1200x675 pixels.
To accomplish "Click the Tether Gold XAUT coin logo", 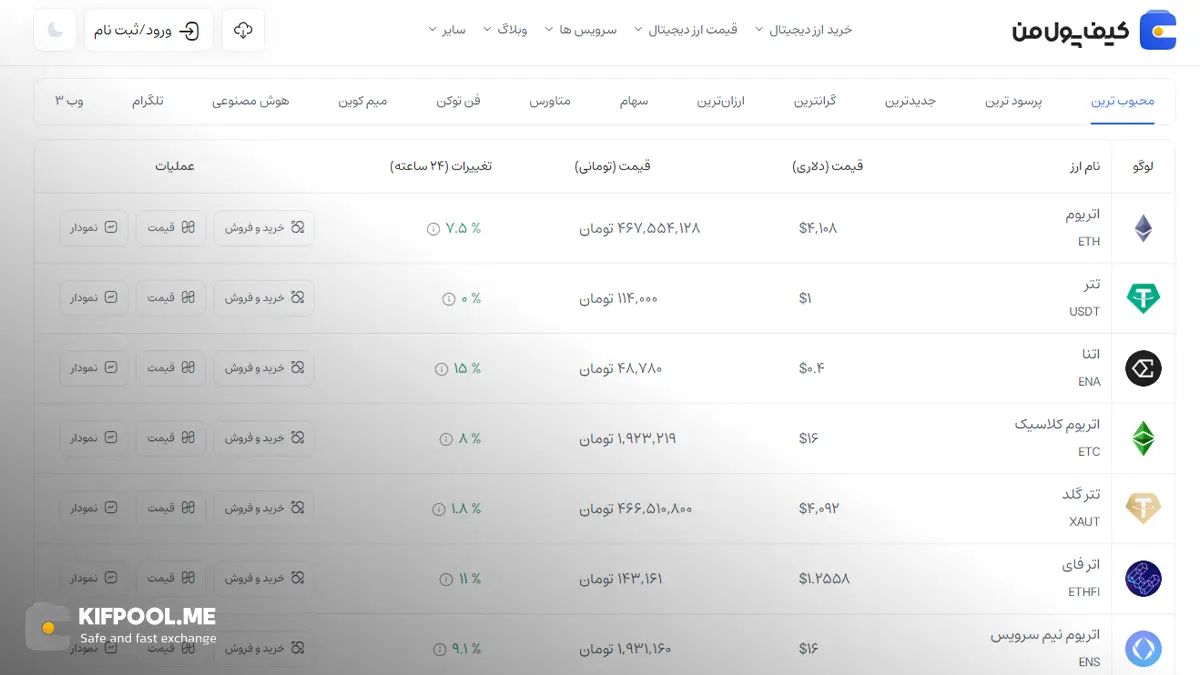I will 1143,508.
